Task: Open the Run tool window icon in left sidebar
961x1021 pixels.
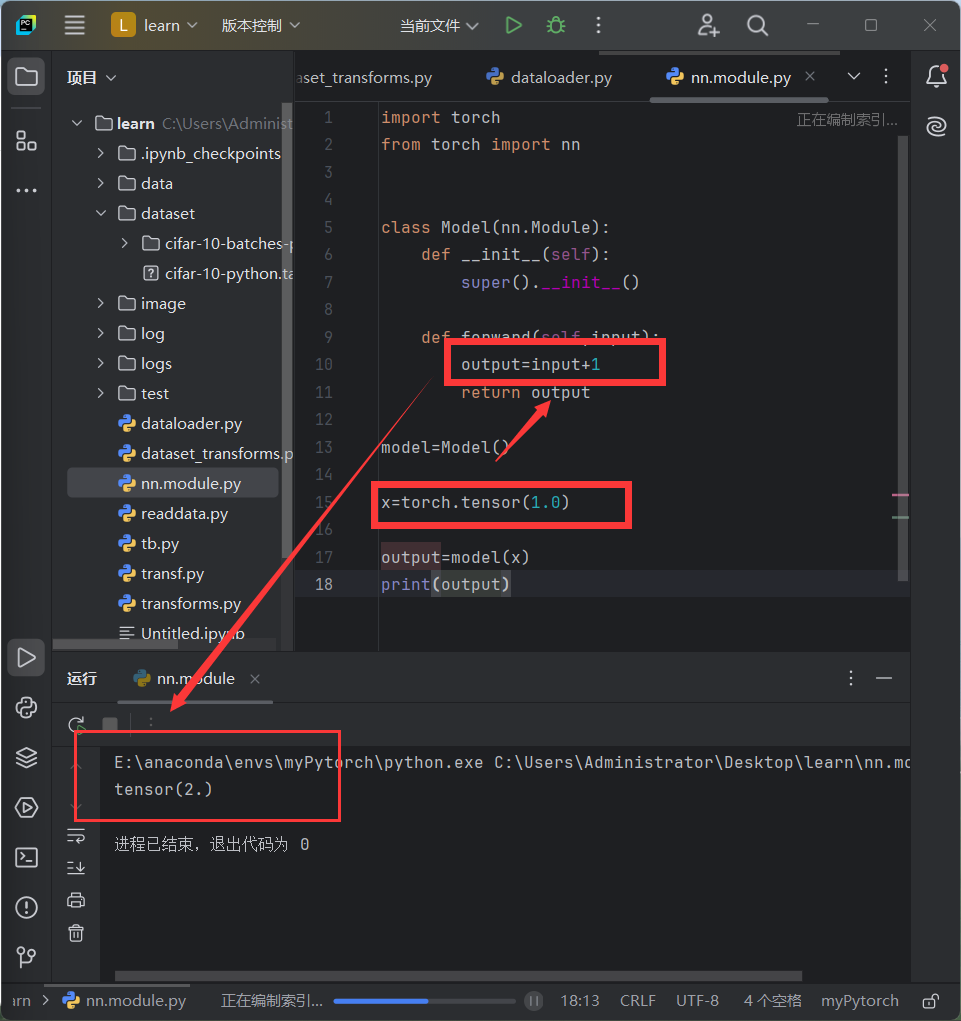Action: pos(26,658)
